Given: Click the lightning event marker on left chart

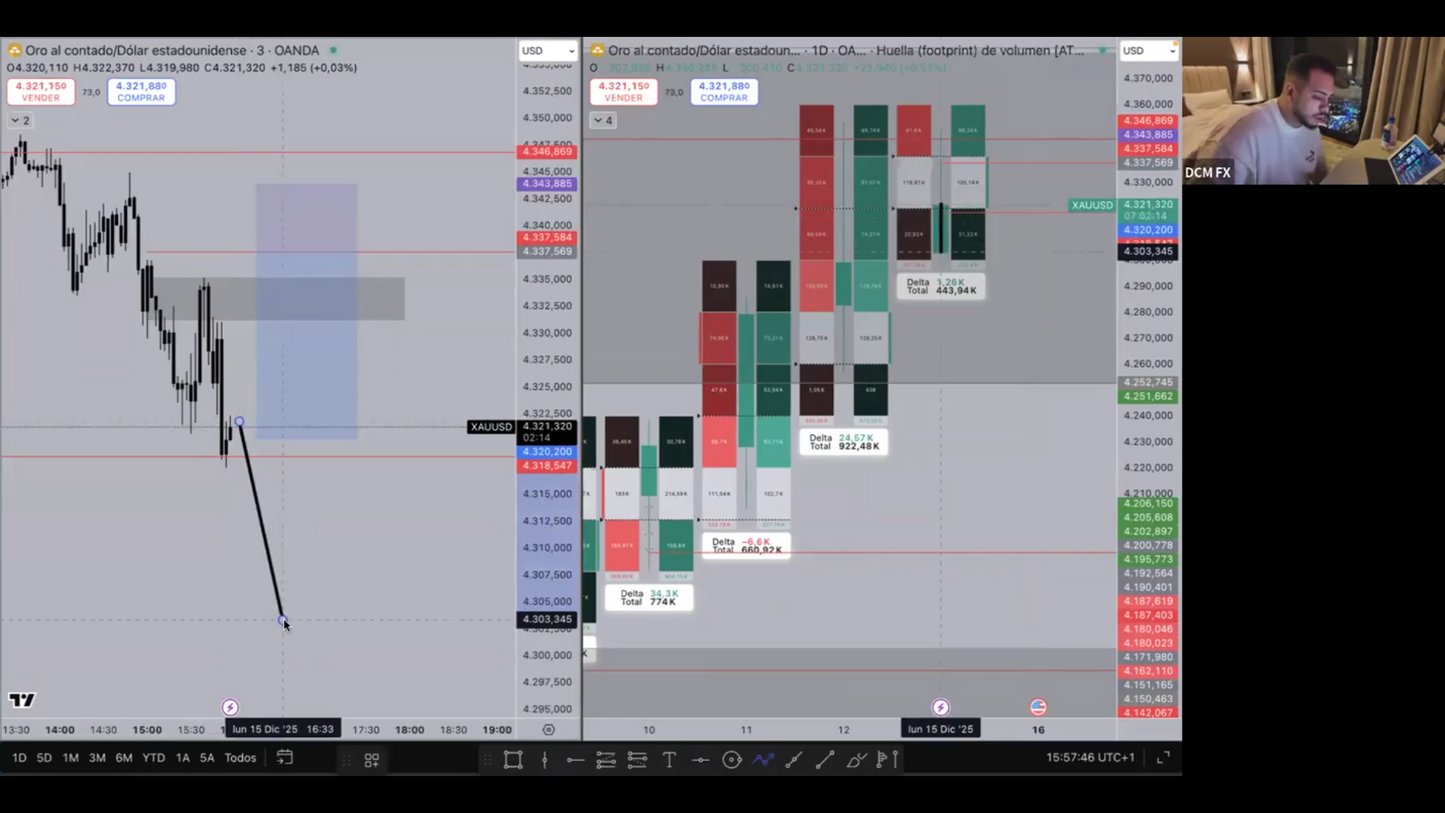Looking at the screenshot, I should (x=230, y=707).
